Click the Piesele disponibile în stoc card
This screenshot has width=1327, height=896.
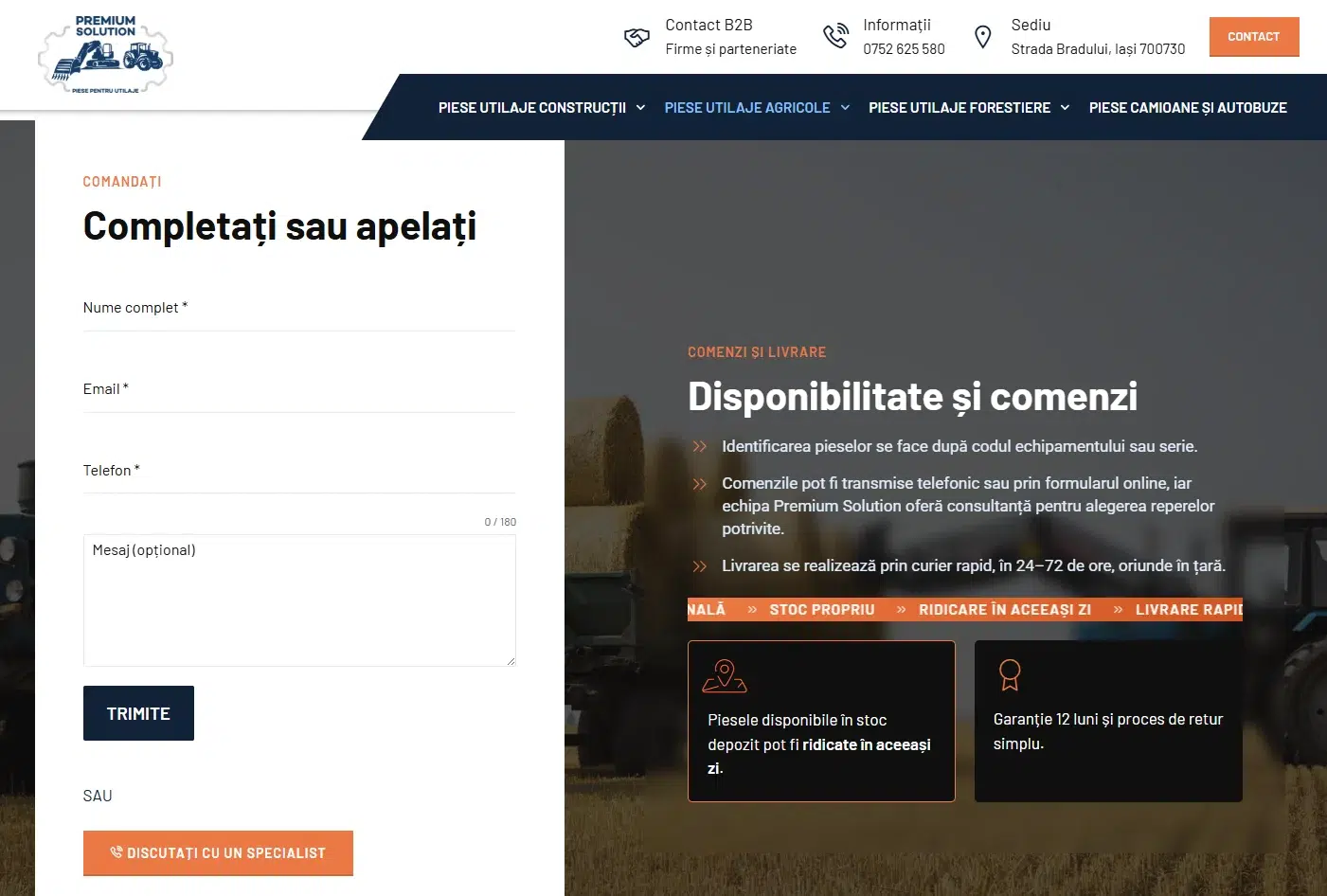tap(821, 721)
